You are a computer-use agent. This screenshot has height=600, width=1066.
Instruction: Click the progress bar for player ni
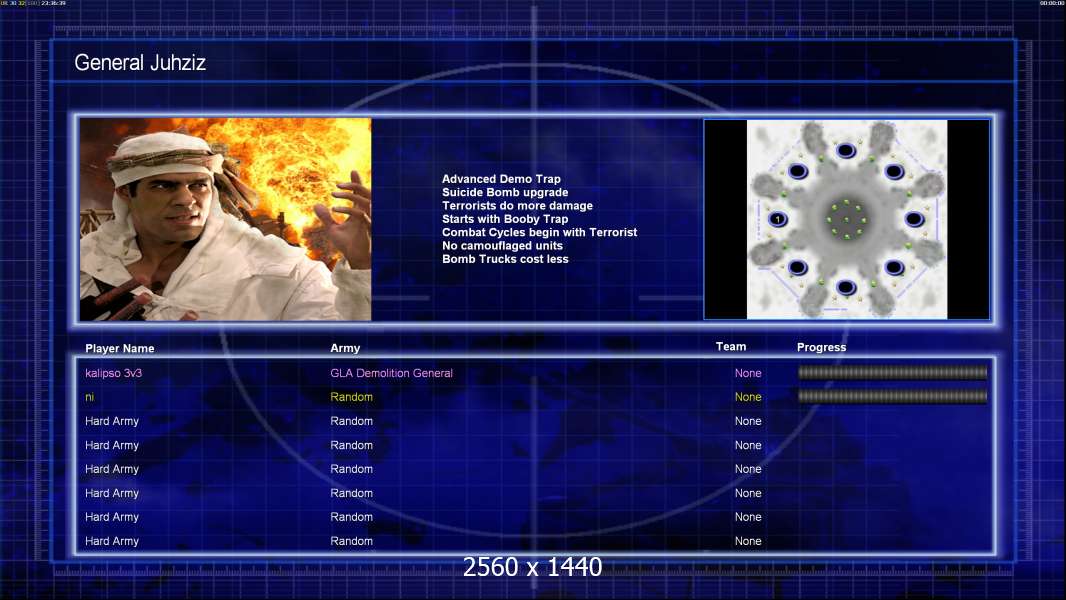(892, 397)
